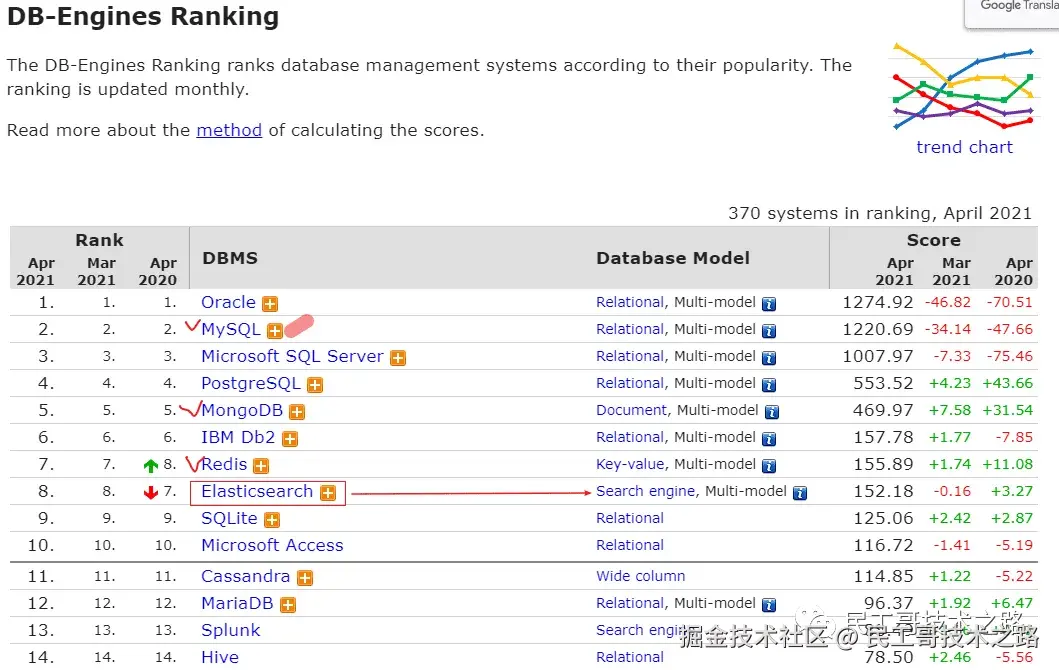Click Relational model link in Hive row
The height and width of the screenshot is (670, 1059).
(629, 657)
